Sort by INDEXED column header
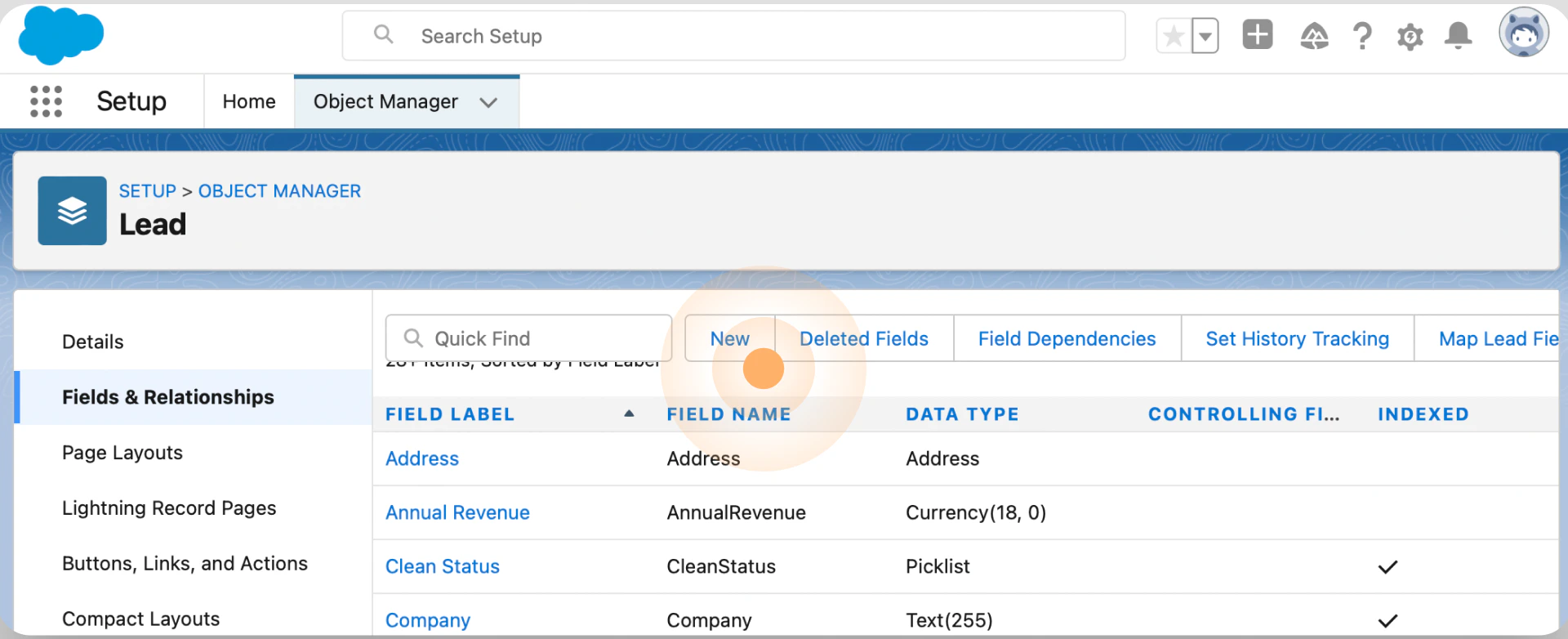 coord(1423,414)
